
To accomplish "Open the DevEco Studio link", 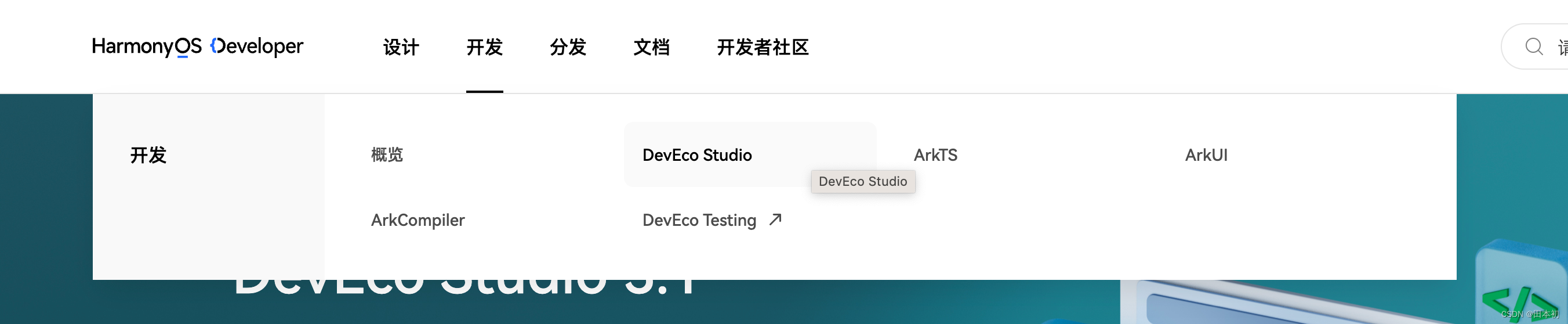I will click(697, 154).
